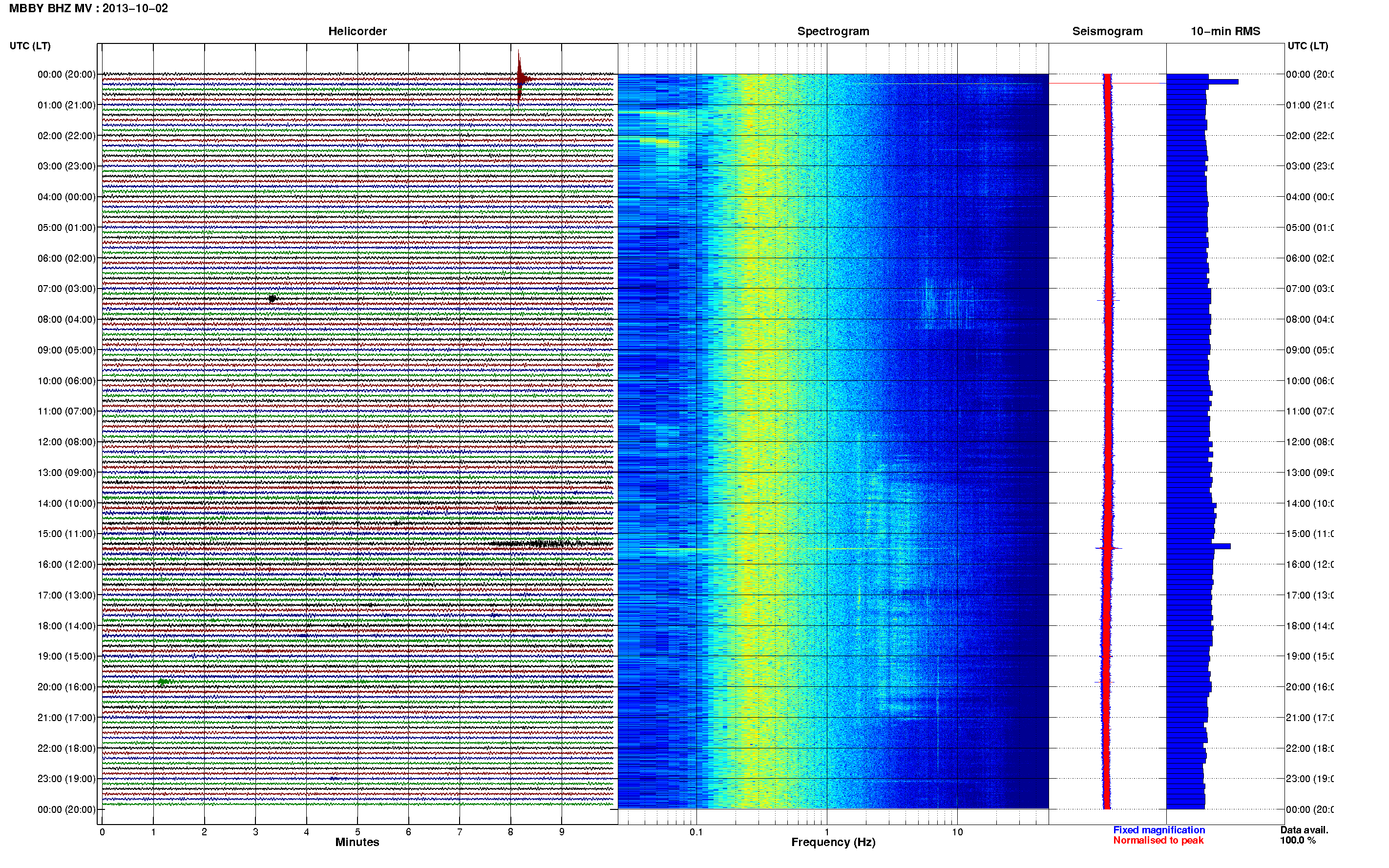Click the left '12:00 (08:00)' time label

point(66,442)
